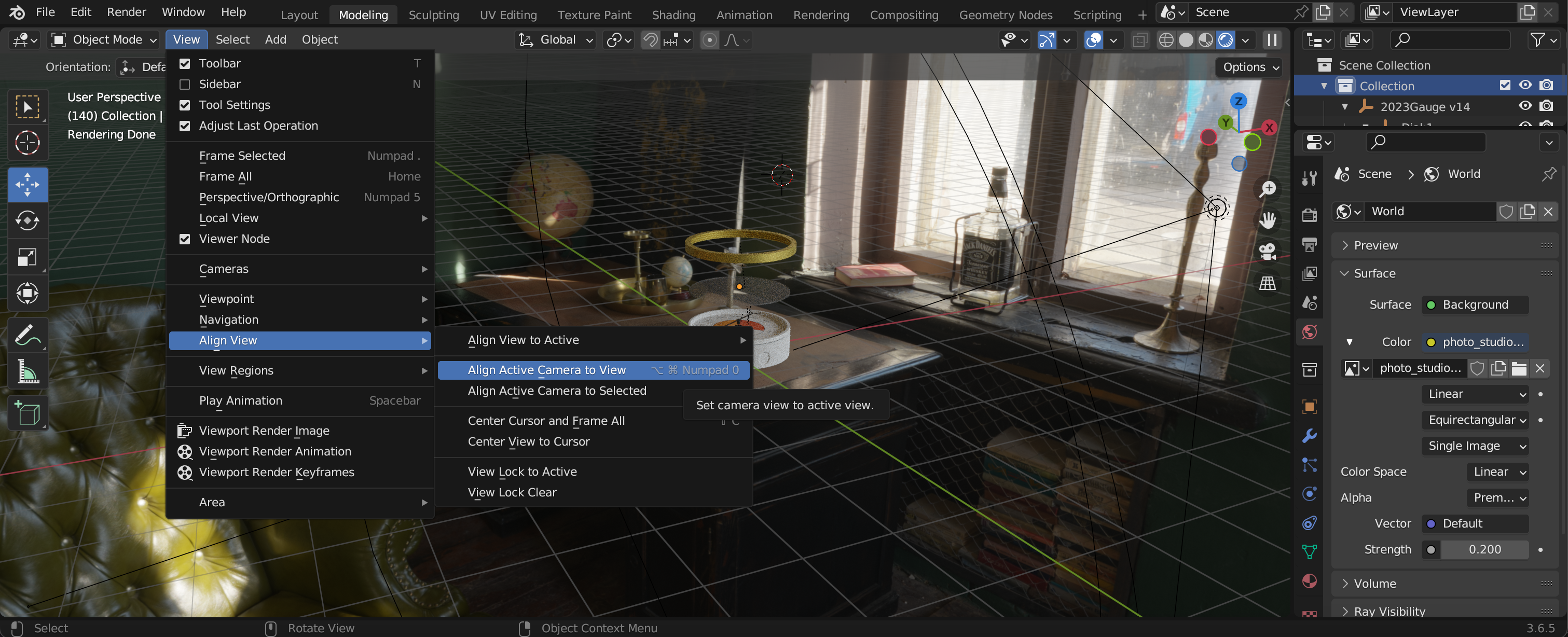
Task: Collapse 2023Gauge v14 tree item
Action: pyautogui.click(x=1344, y=106)
